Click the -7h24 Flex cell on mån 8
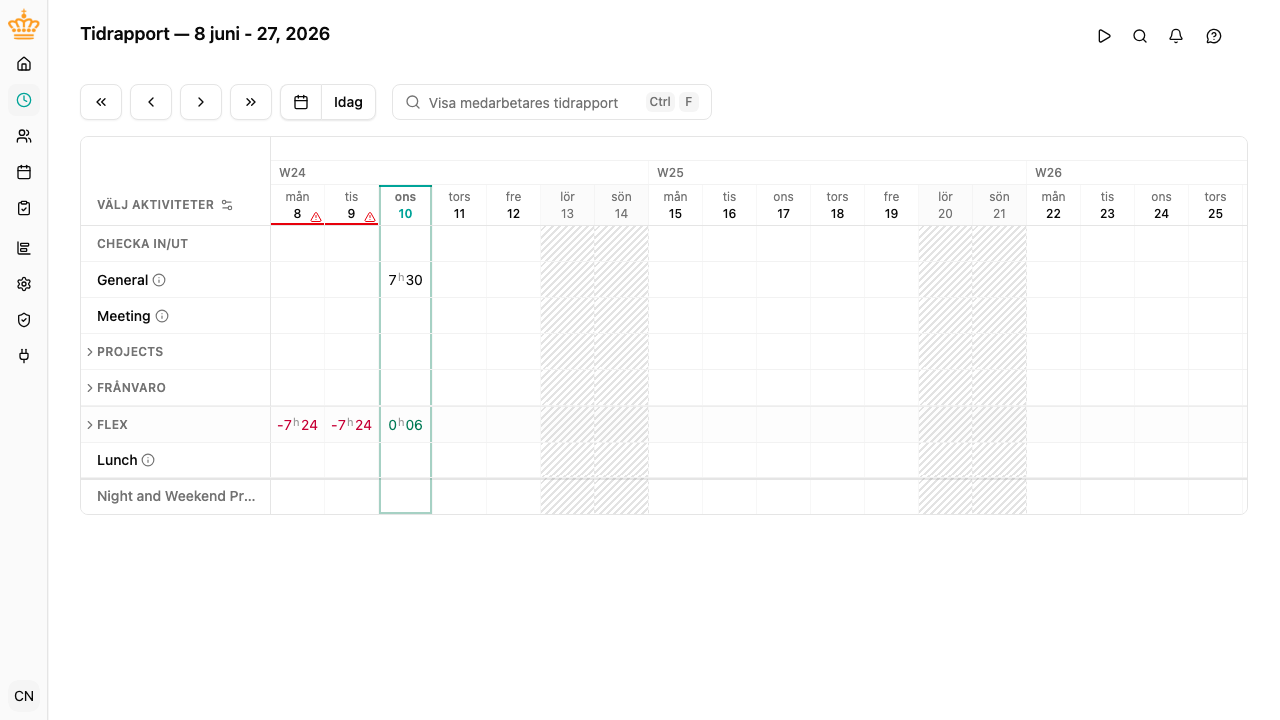 pos(297,425)
